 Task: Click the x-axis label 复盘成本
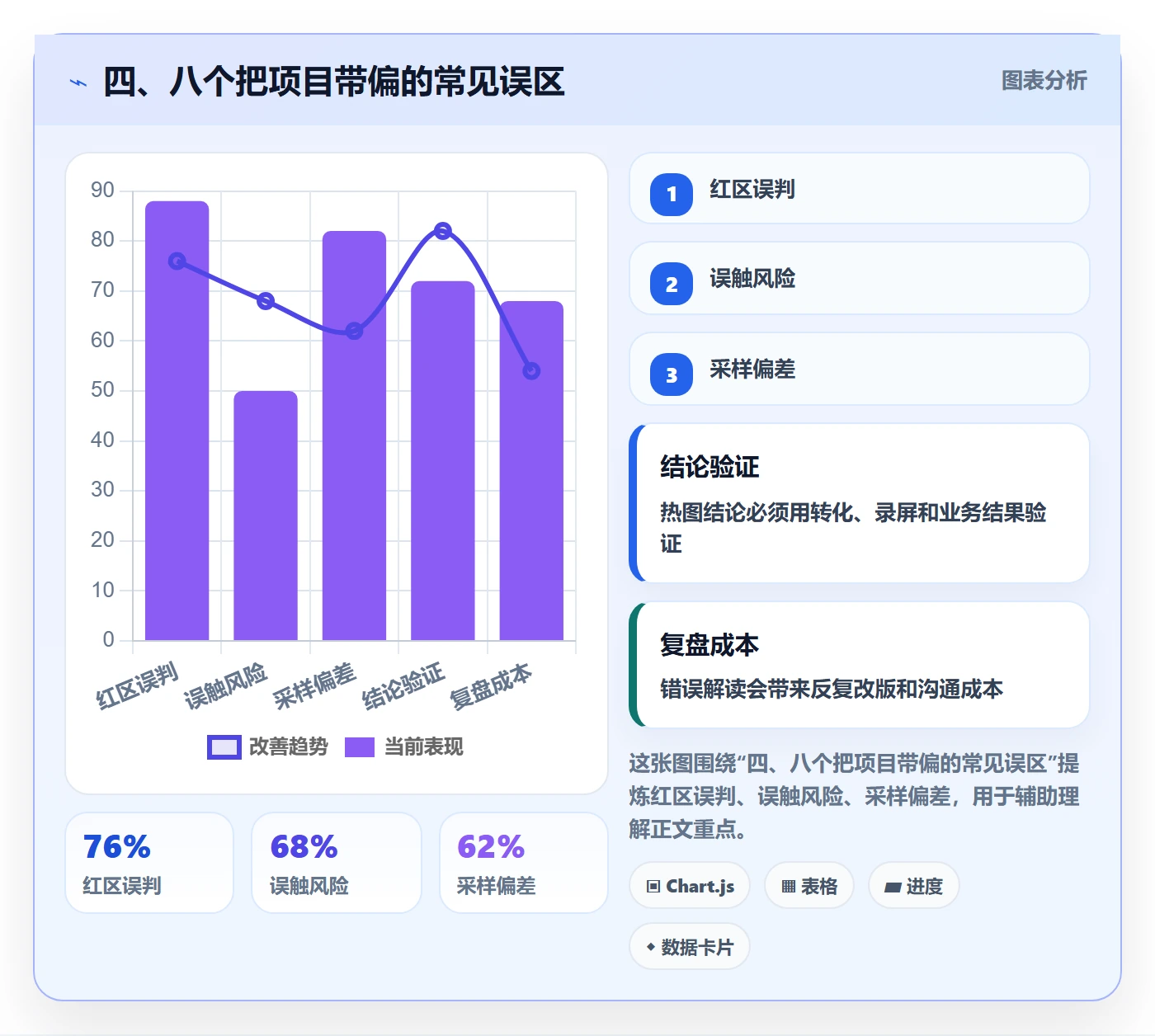pyautogui.click(x=491, y=686)
